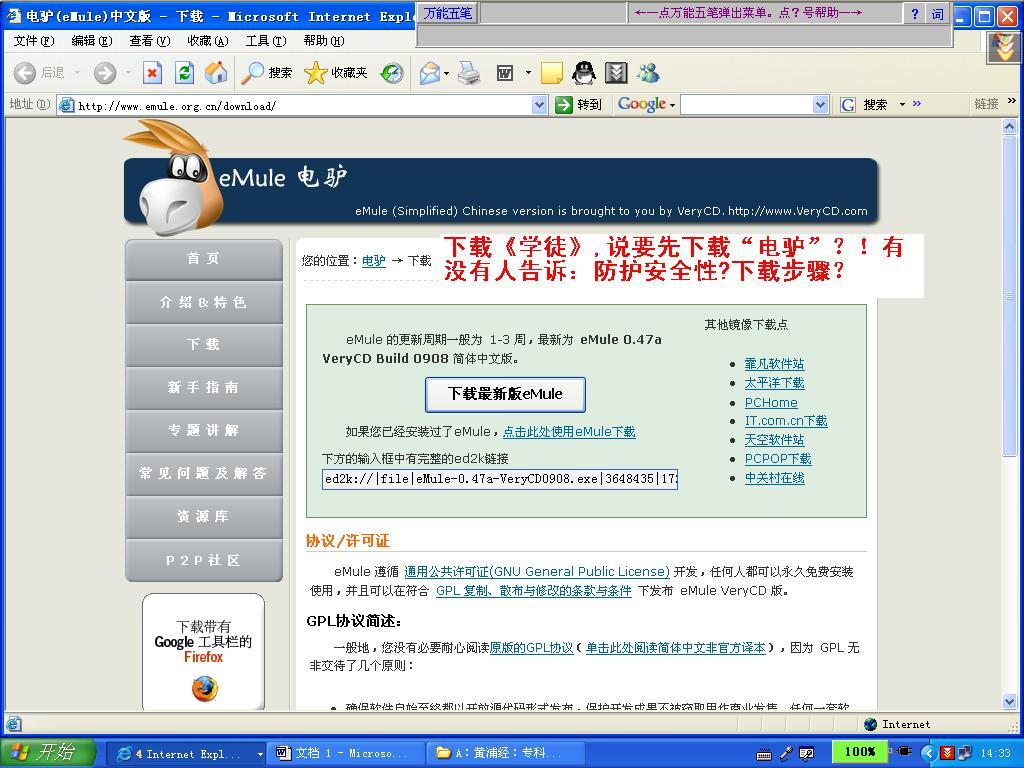Open the Word edit icon dropdown arrow
This screenshot has height=768, width=1024.
pos(528,72)
